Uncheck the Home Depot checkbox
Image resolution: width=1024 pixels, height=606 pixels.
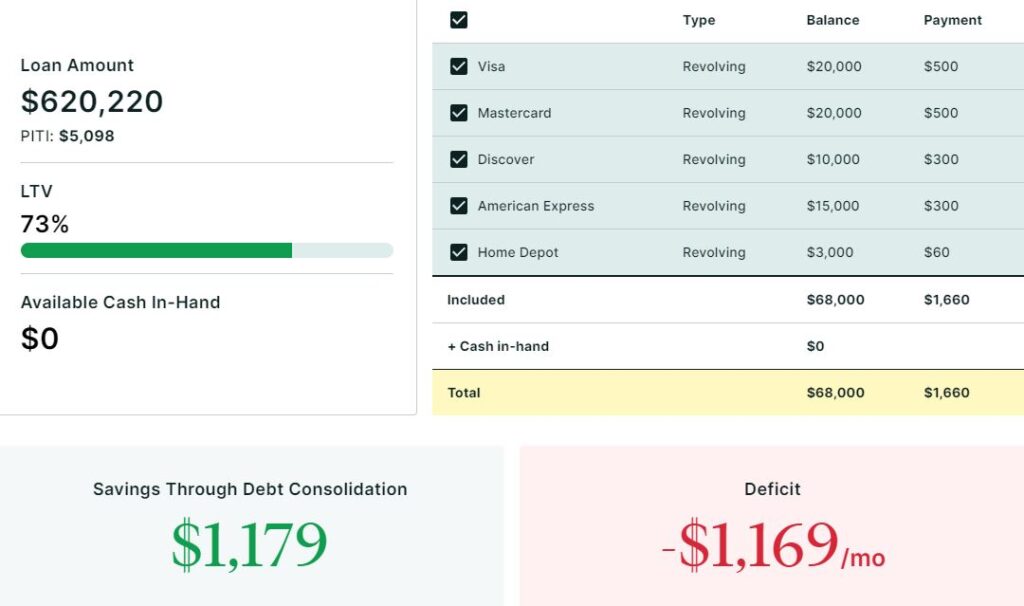pyautogui.click(x=459, y=253)
